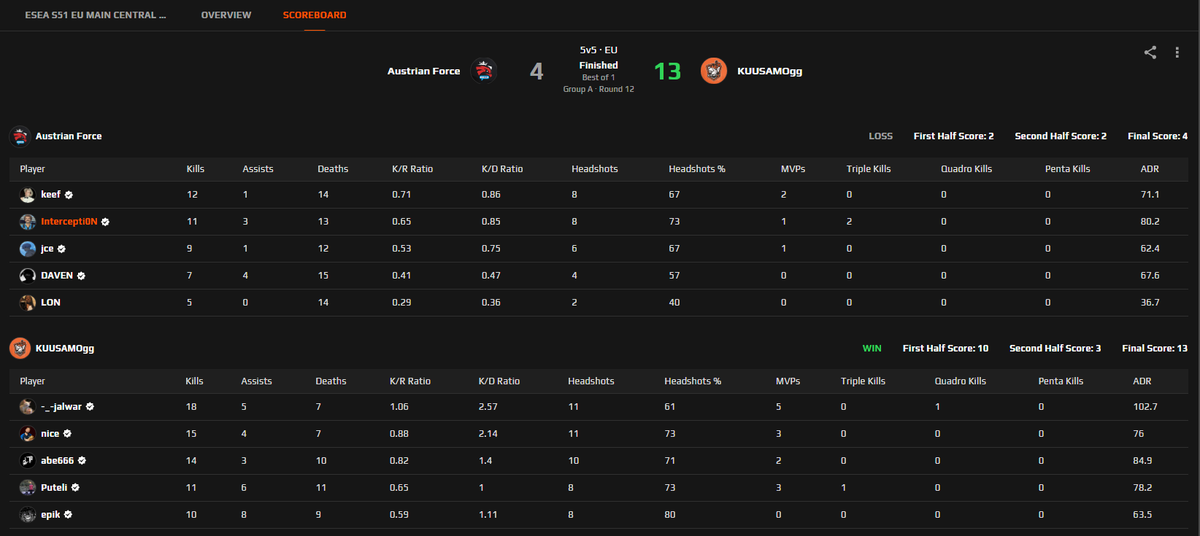Click Austrian Force title above first table
The width and height of the screenshot is (1200, 536).
coord(69,136)
